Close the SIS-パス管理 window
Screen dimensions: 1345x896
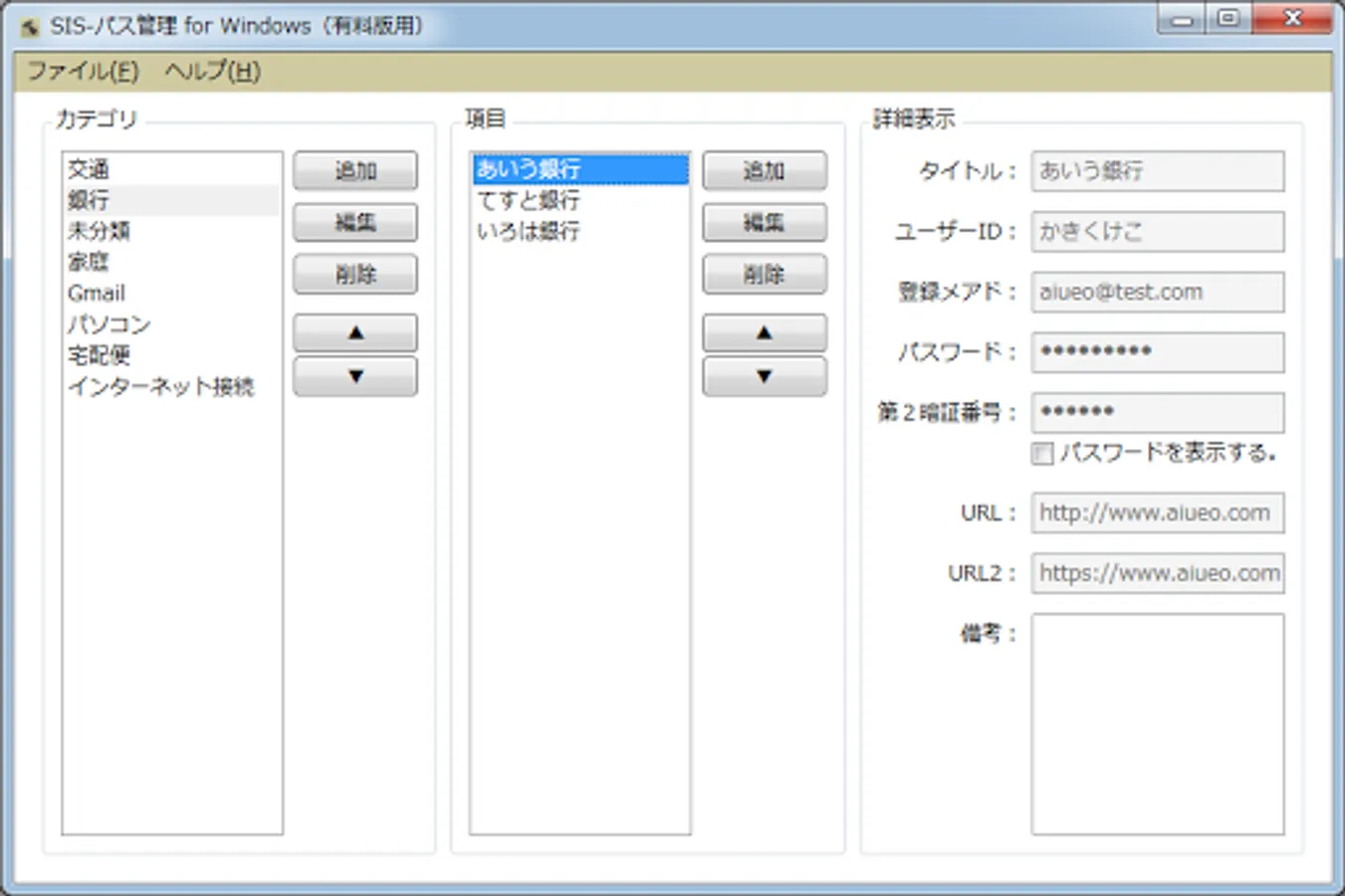pos(1292,19)
